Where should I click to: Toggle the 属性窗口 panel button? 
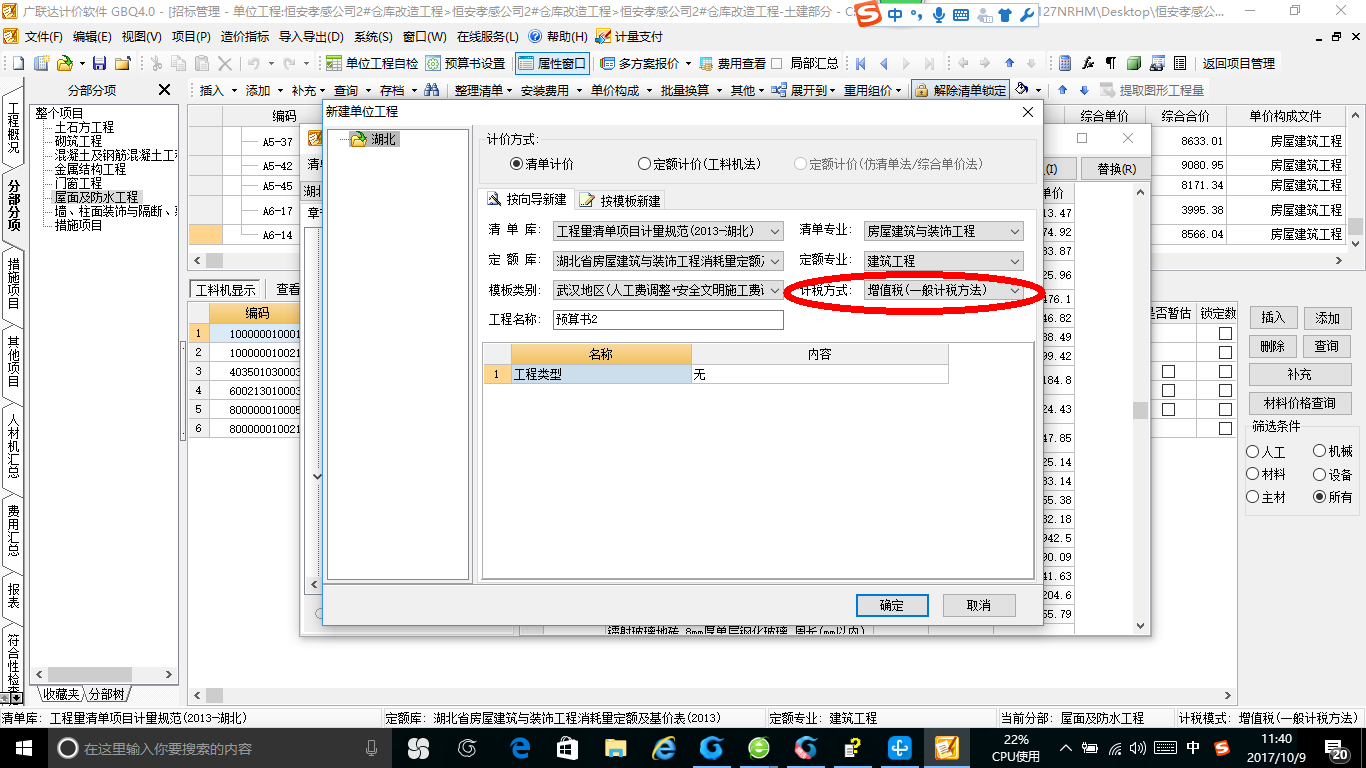(553, 63)
